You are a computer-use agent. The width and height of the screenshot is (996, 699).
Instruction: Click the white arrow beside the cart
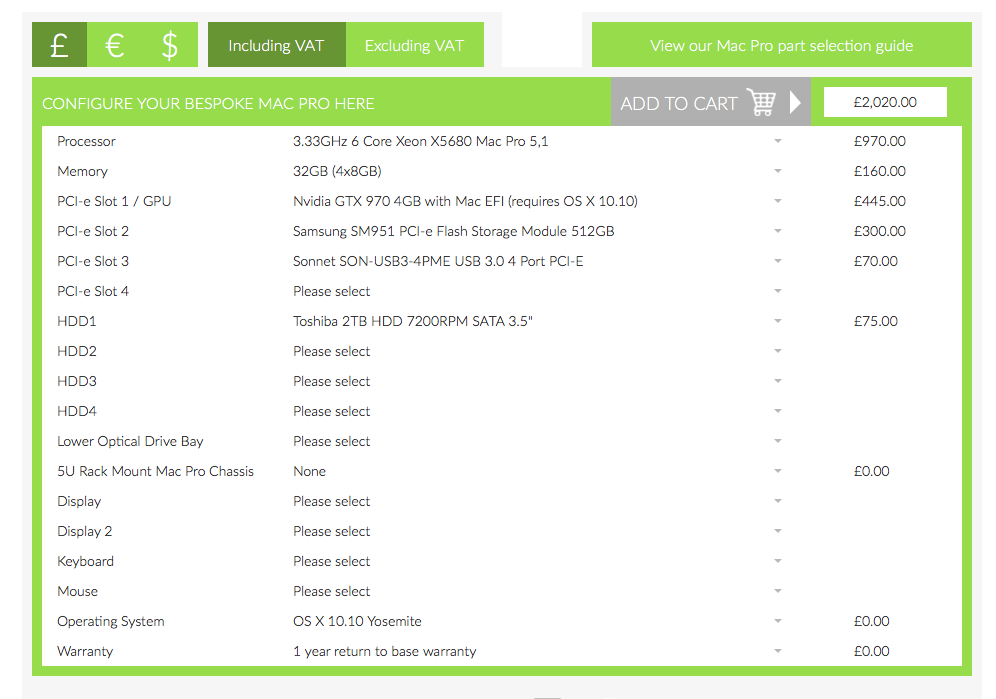click(795, 102)
